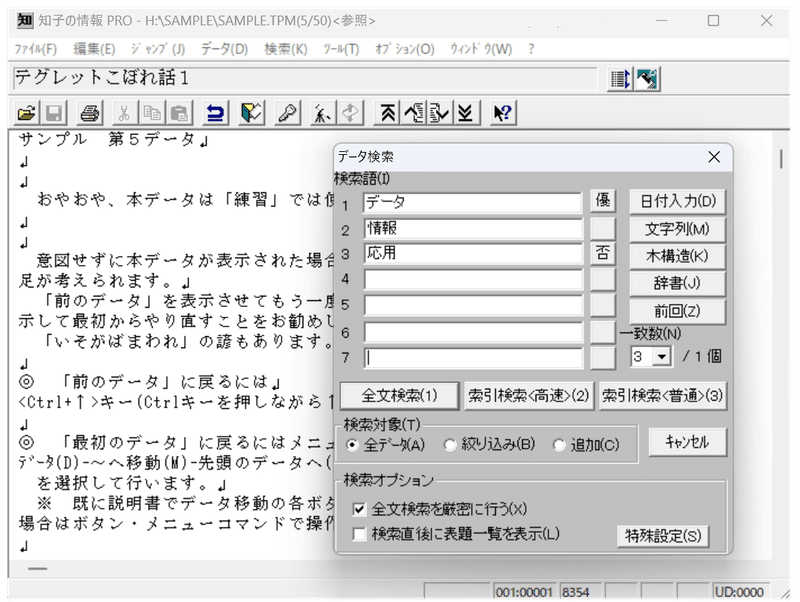Click the 全文検索(1) button
Viewport: 800px width, 602px height.
point(399,395)
